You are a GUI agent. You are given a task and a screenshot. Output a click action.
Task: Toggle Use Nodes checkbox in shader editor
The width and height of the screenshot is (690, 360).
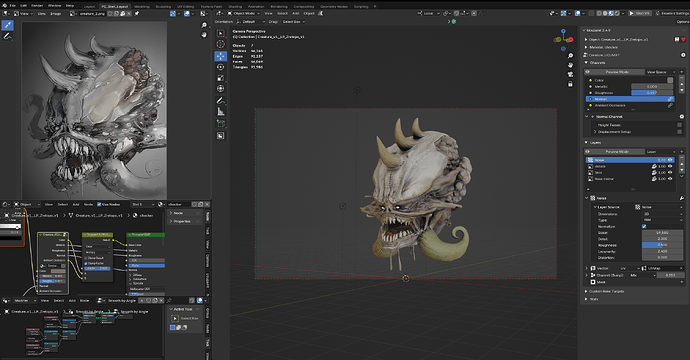[99, 204]
